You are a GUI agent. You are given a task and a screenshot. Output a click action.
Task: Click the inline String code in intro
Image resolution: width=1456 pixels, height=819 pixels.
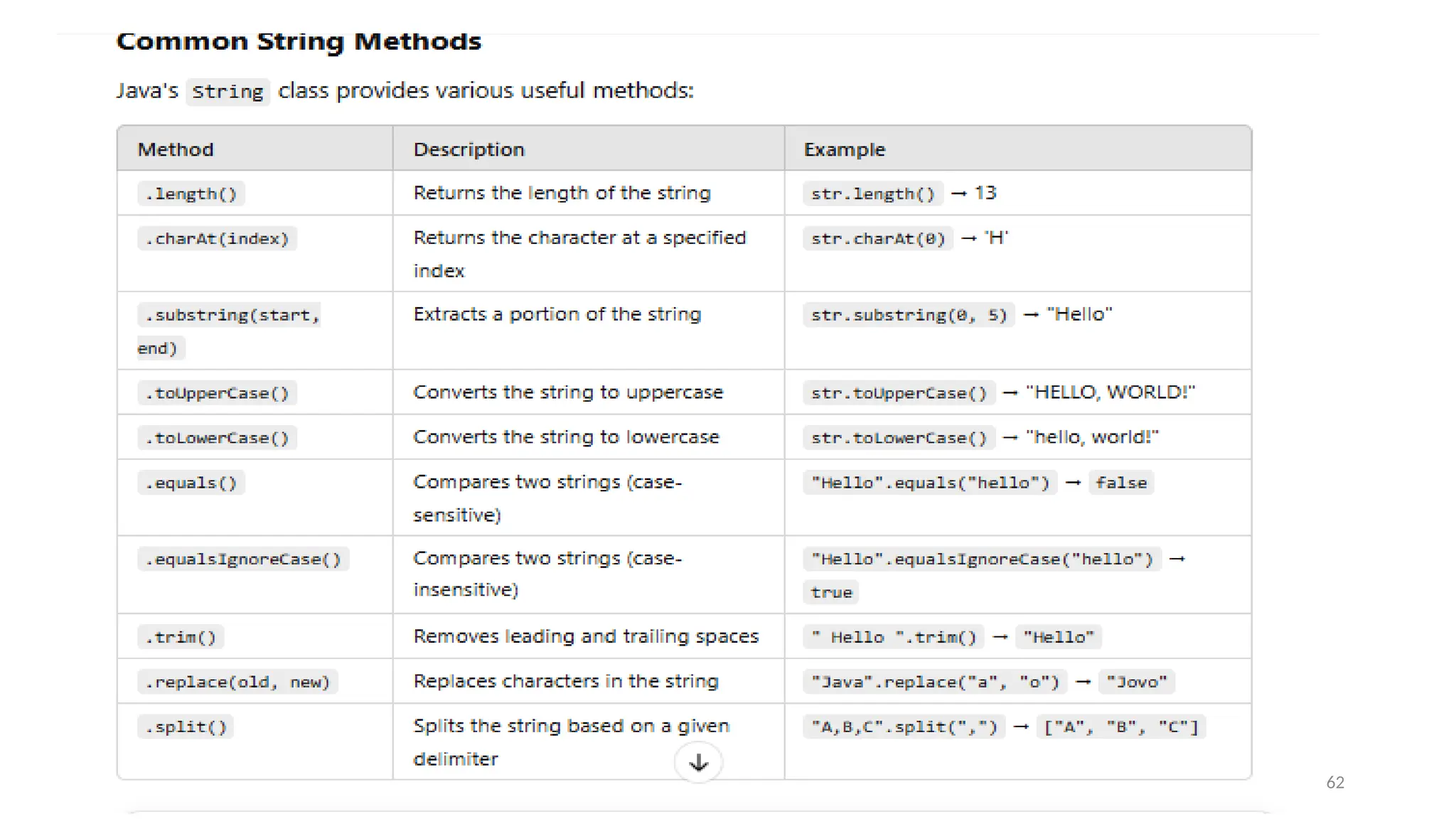pos(227,92)
